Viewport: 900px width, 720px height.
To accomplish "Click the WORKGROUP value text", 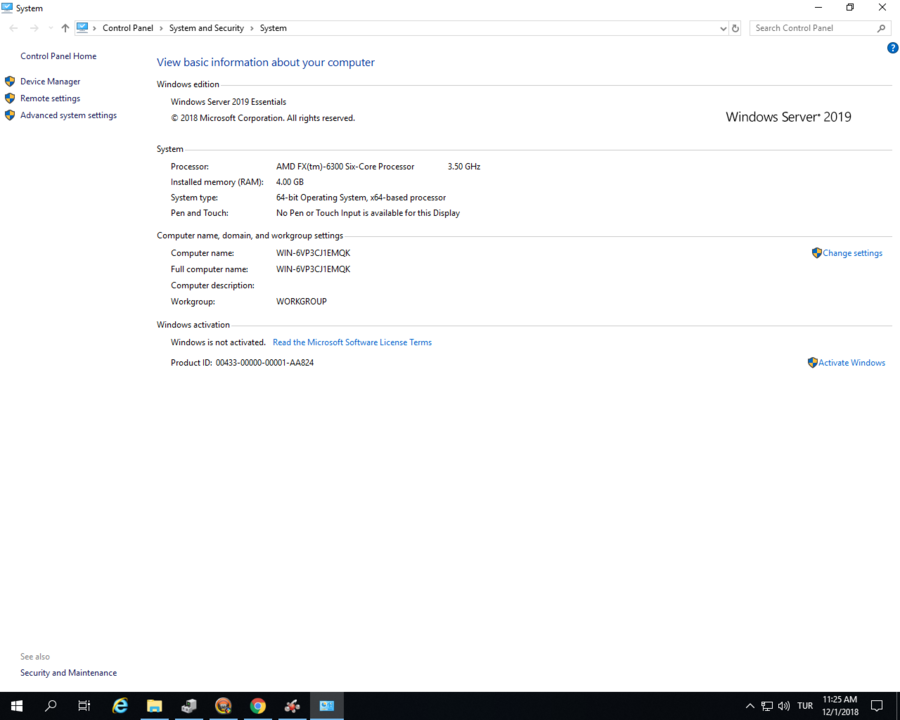I will pyautogui.click(x=301, y=301).
